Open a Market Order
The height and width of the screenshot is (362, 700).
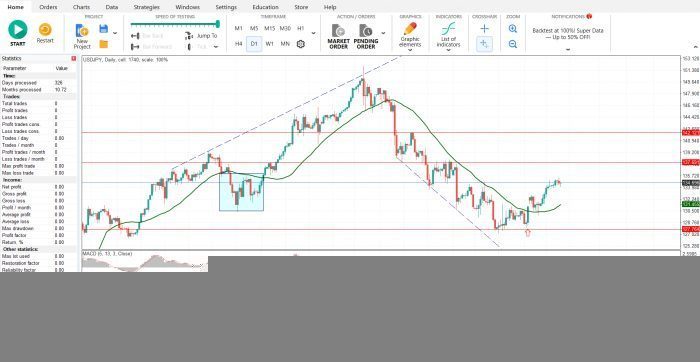coord(338,37)
